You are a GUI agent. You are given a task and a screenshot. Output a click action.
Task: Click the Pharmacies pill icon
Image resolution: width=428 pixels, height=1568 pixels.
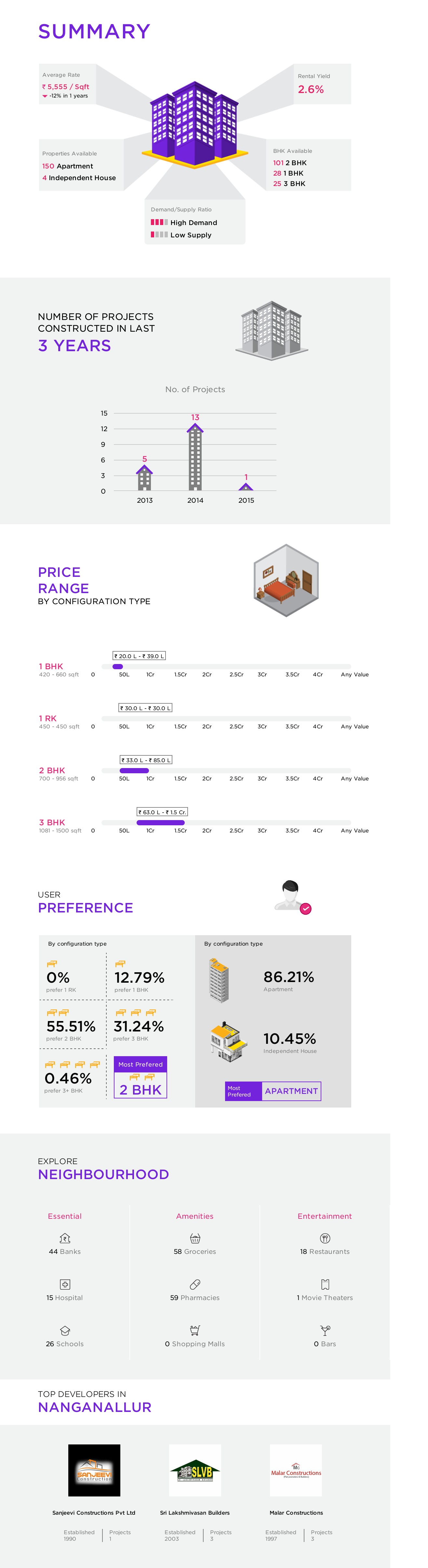coord(195,1284)
